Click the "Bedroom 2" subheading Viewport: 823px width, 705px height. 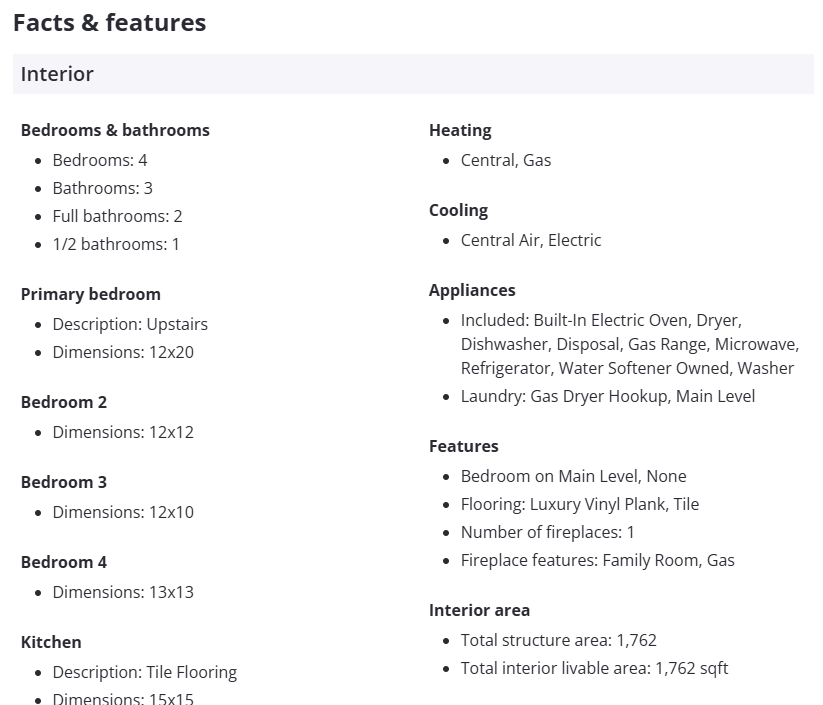click(x=63, y=402)
